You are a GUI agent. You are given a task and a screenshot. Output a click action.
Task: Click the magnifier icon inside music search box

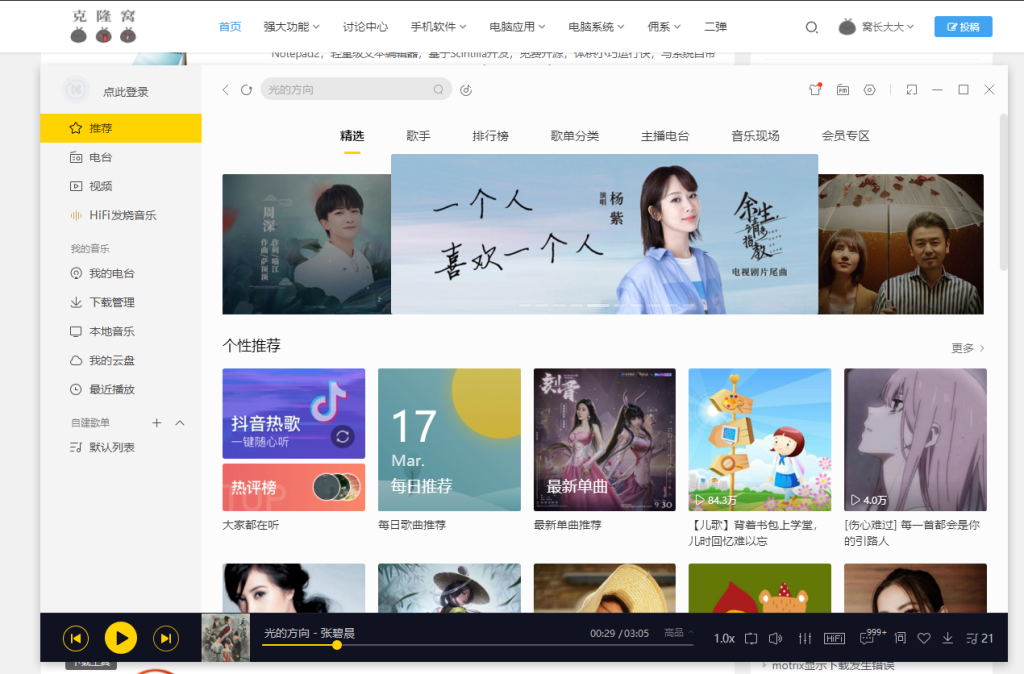[438, 89]
